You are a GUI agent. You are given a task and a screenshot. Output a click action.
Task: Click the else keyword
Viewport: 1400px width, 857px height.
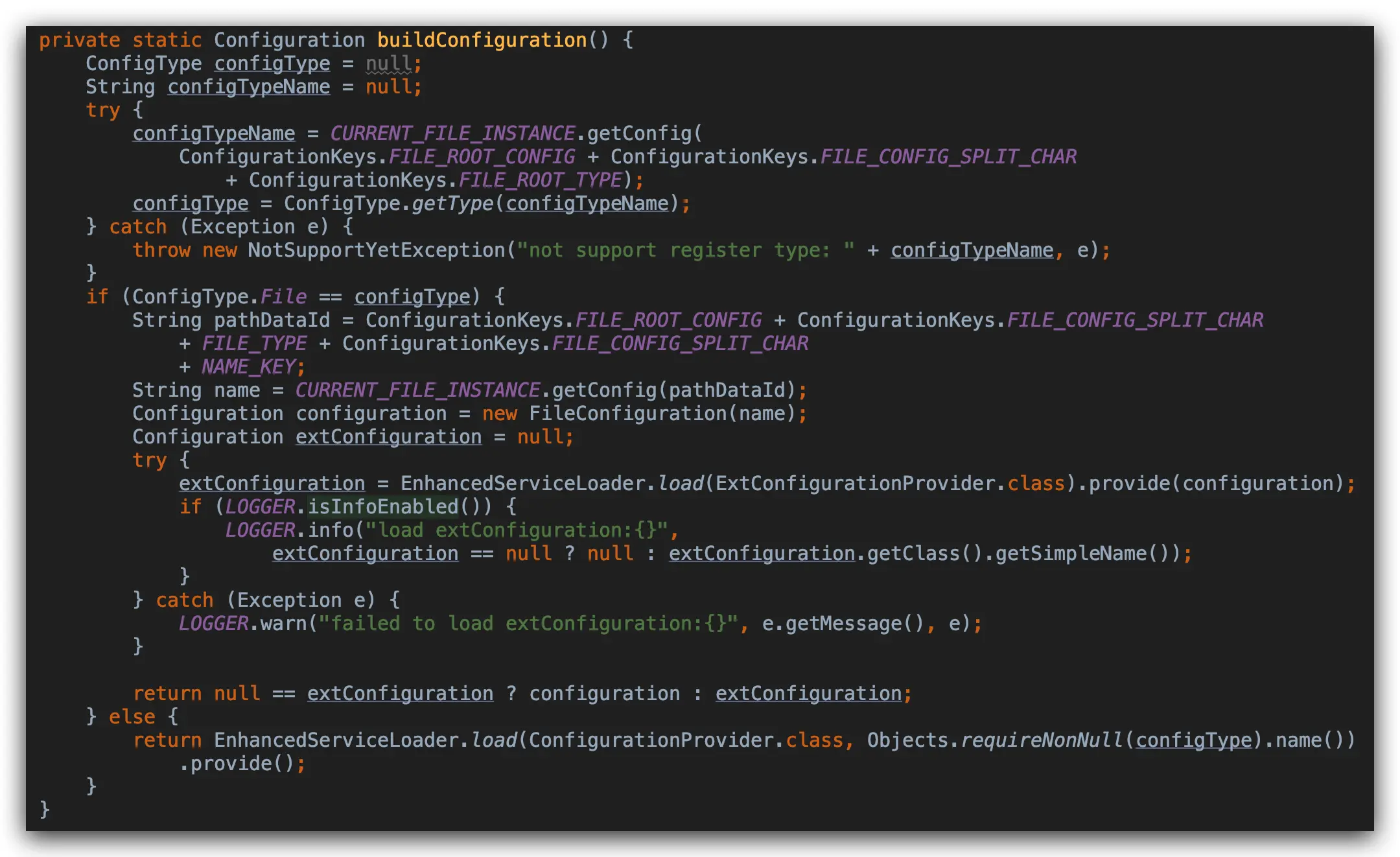click(x=132, y=717)
